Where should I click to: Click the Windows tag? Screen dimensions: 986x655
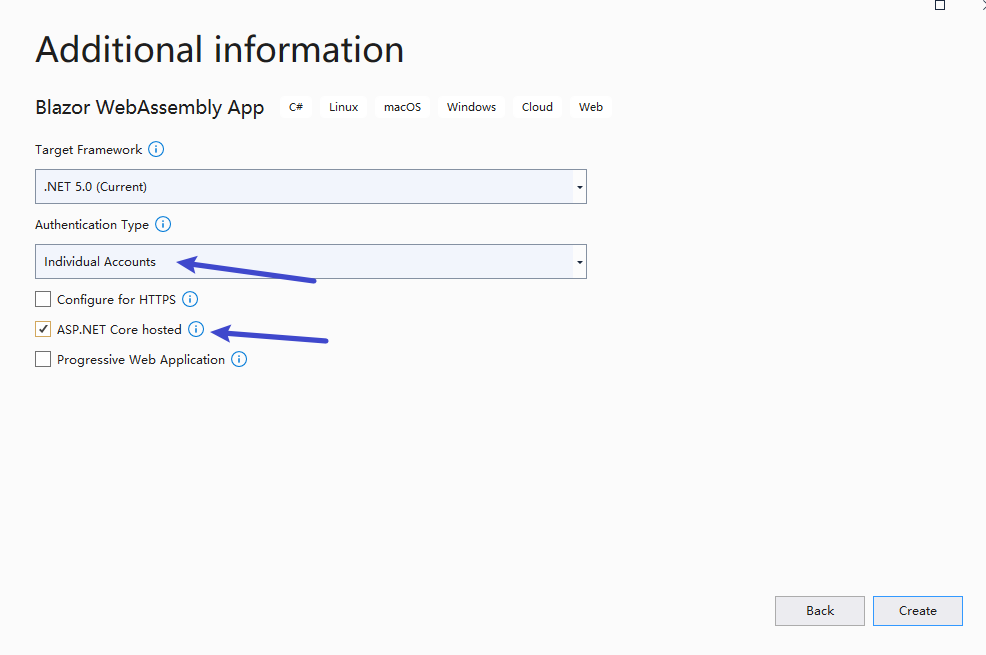470,106
